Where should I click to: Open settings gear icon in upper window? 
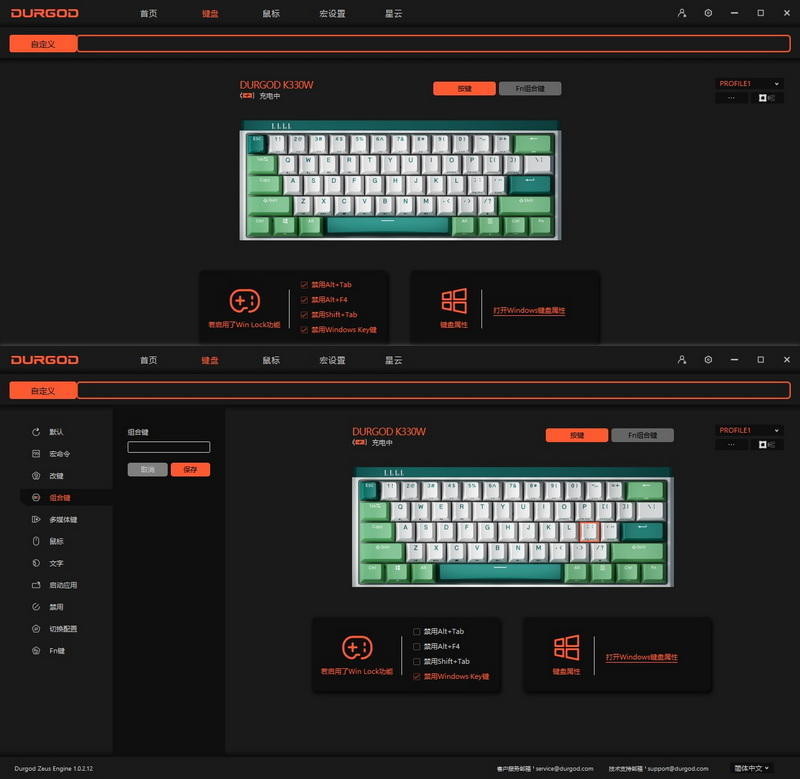pos(708,13)
